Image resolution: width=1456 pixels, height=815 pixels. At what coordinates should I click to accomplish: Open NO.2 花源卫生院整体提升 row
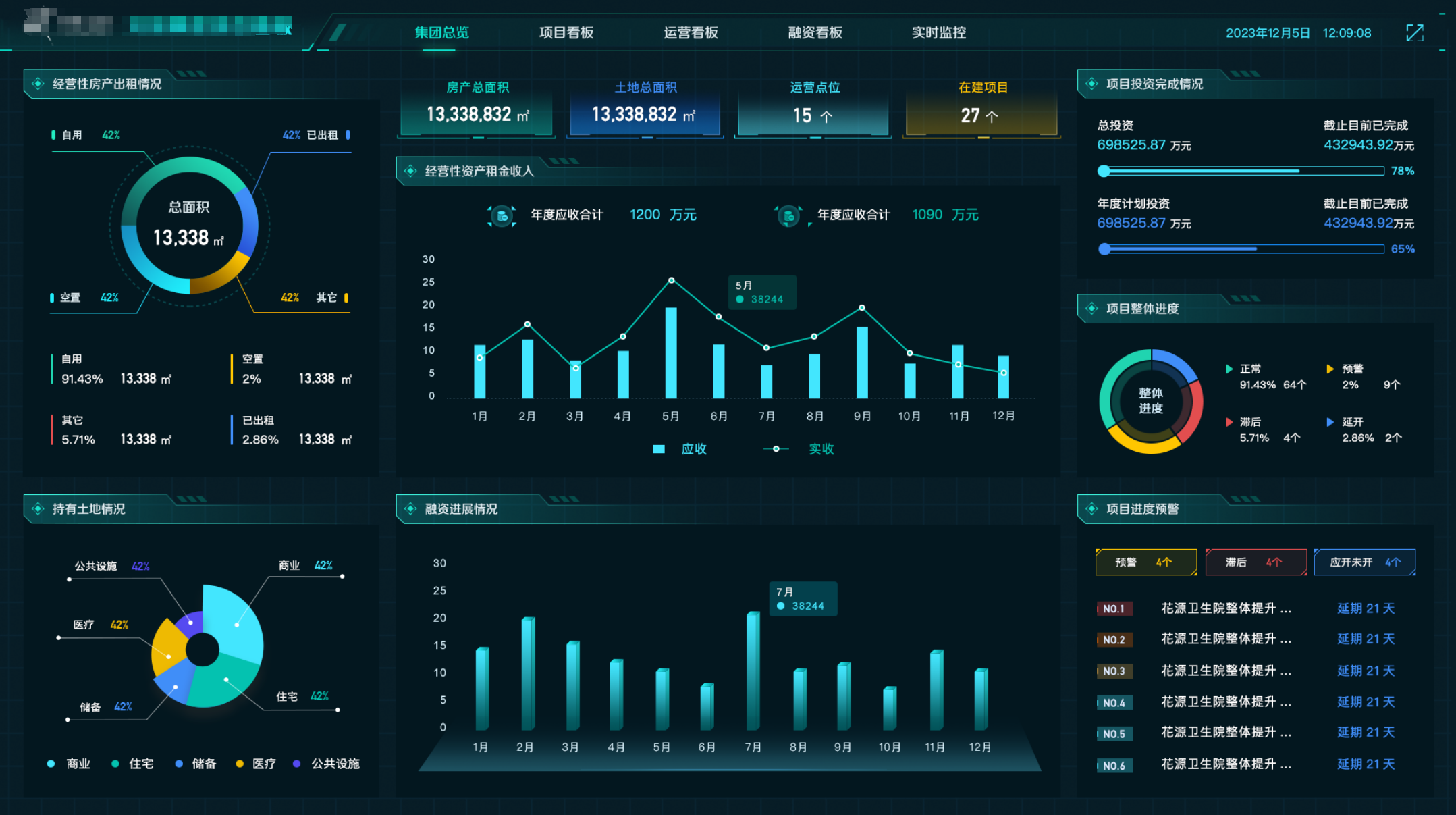1246,639
